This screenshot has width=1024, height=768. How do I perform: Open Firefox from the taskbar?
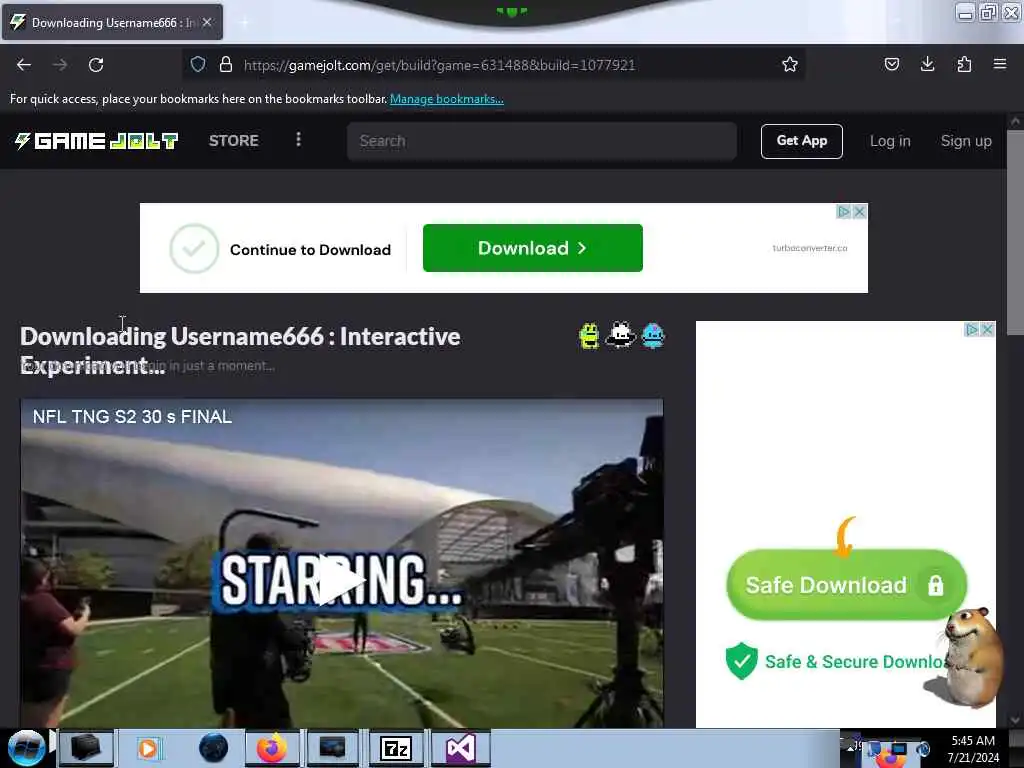pyautogui.click(x=271, y=748)
